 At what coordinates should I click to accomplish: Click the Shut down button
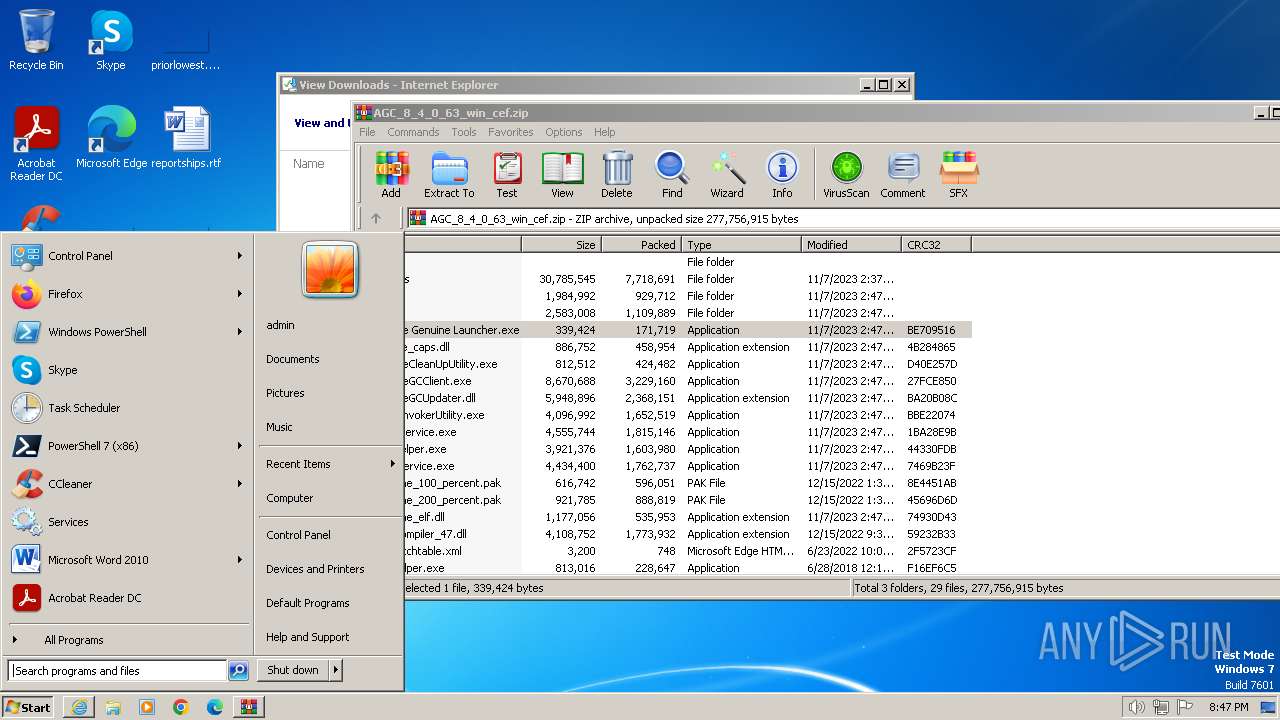[x=293, y=670]
